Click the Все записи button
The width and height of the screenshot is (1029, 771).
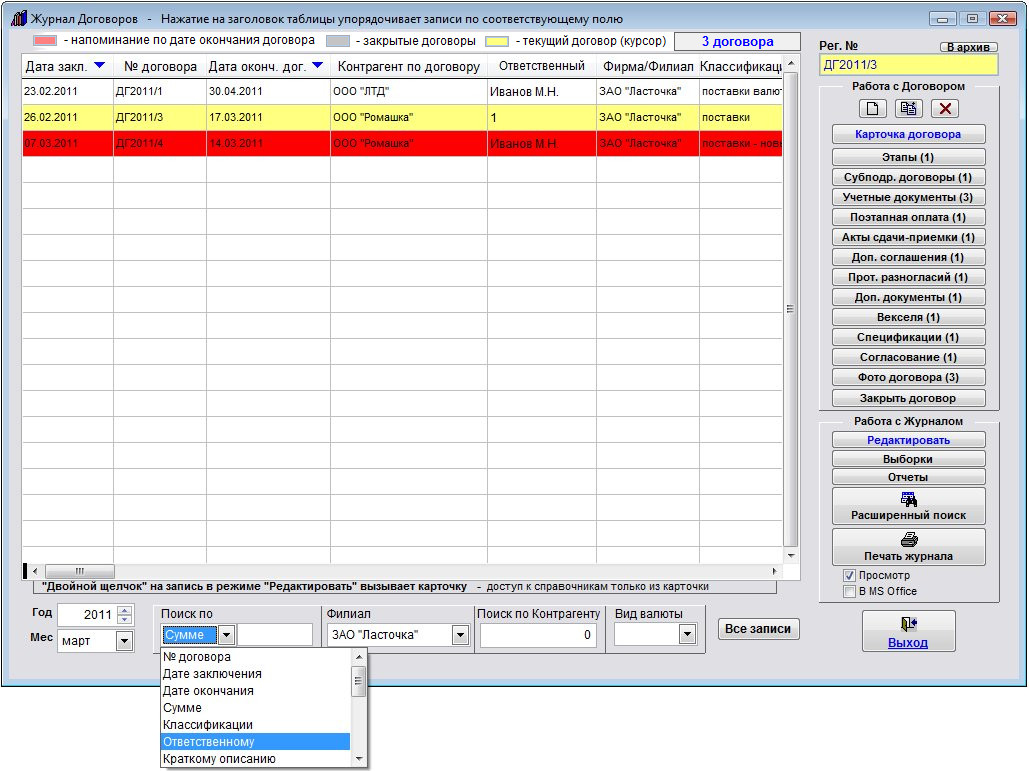[x=758, y=629]
